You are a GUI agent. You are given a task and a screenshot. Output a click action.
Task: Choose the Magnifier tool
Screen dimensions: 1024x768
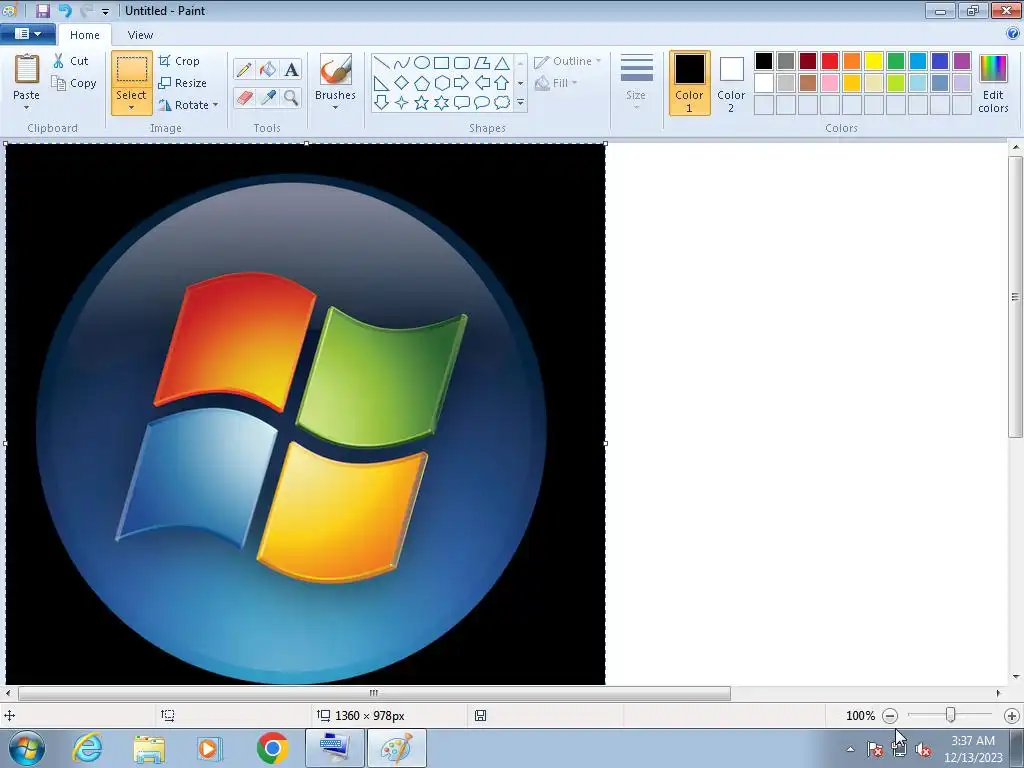[291, 97]
